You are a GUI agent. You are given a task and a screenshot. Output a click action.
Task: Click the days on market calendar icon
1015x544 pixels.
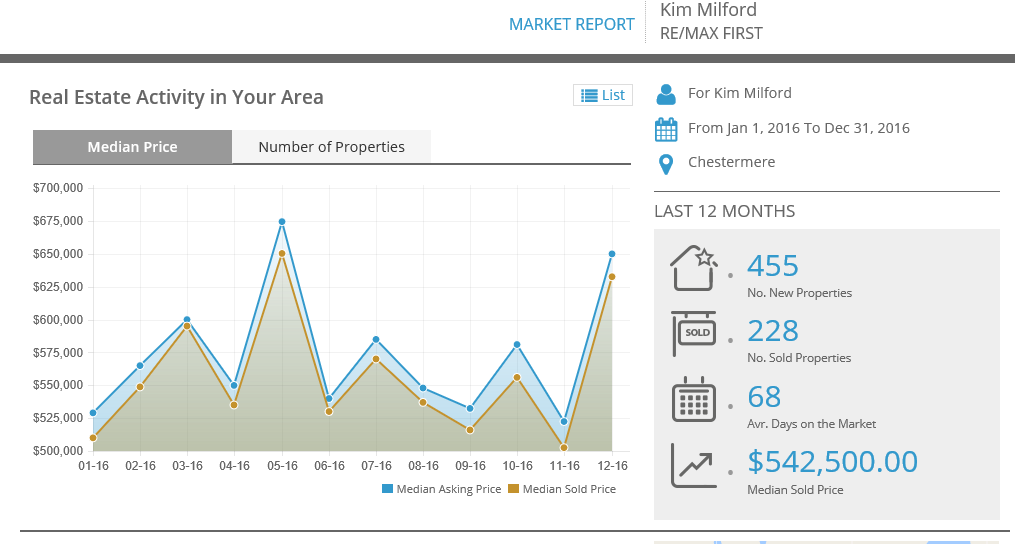(694, 399)
